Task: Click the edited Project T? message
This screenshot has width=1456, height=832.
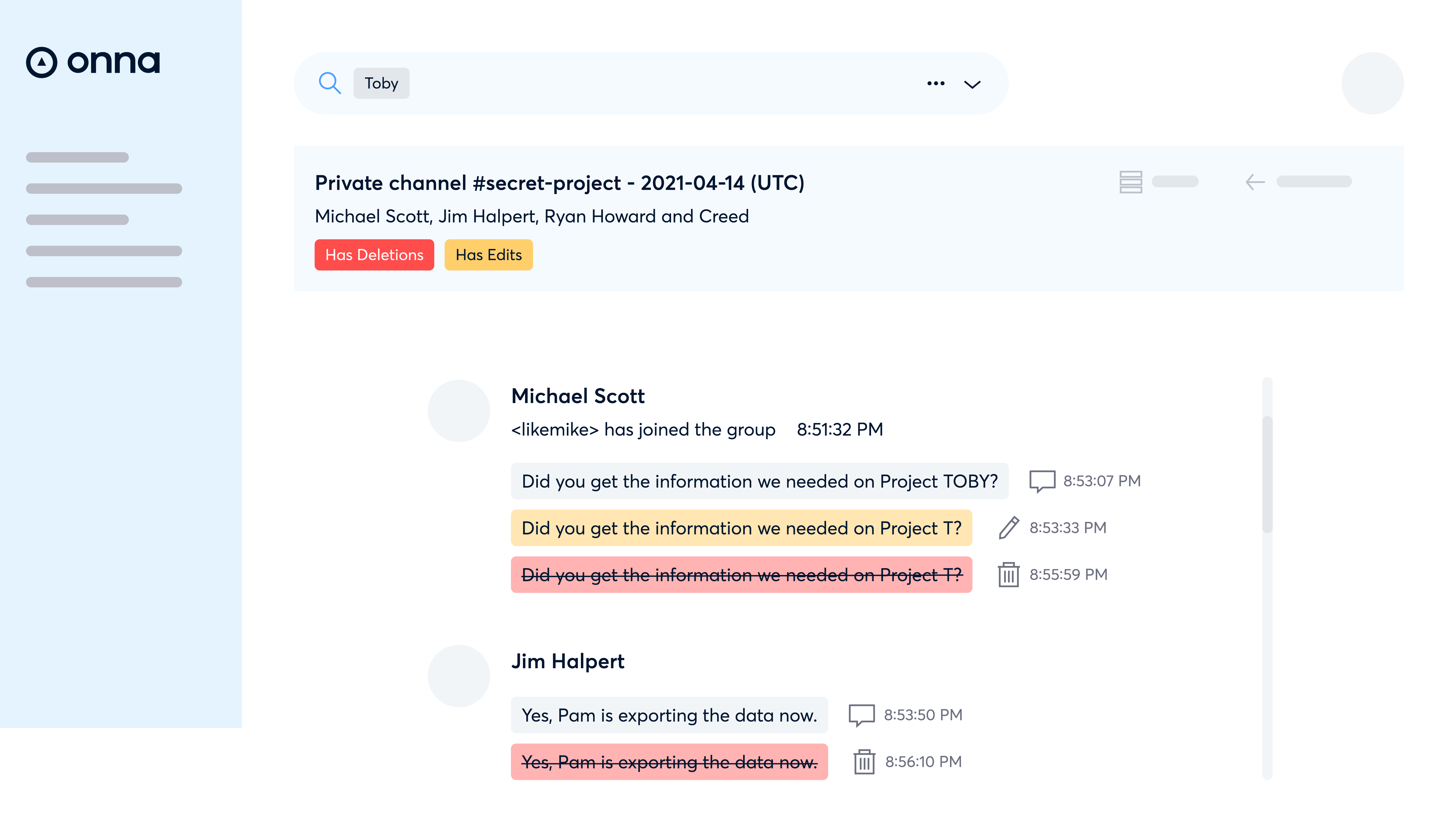Action: point(741,528)
